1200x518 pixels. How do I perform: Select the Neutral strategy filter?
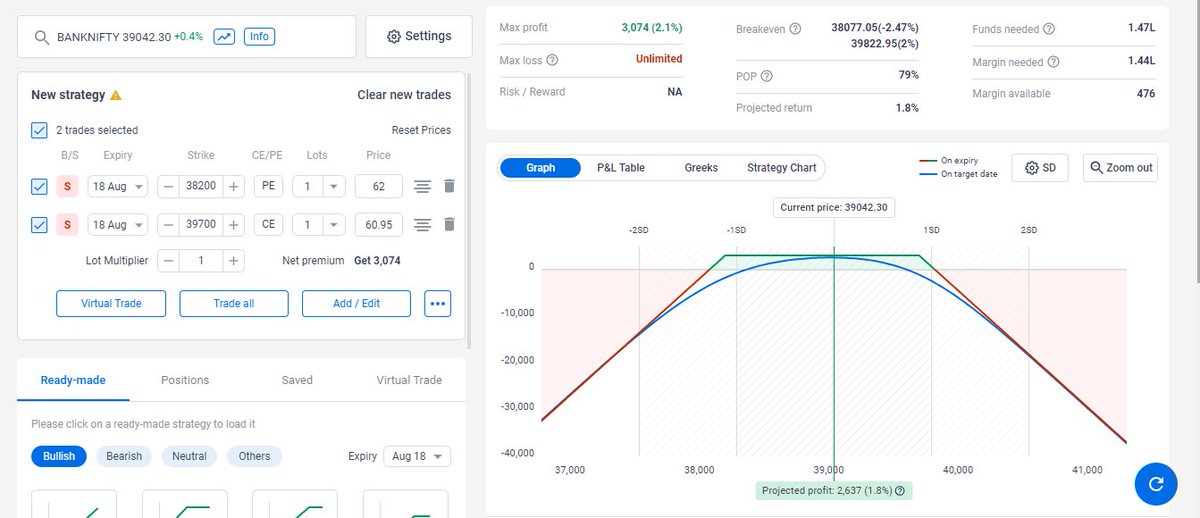coord(189,456)
